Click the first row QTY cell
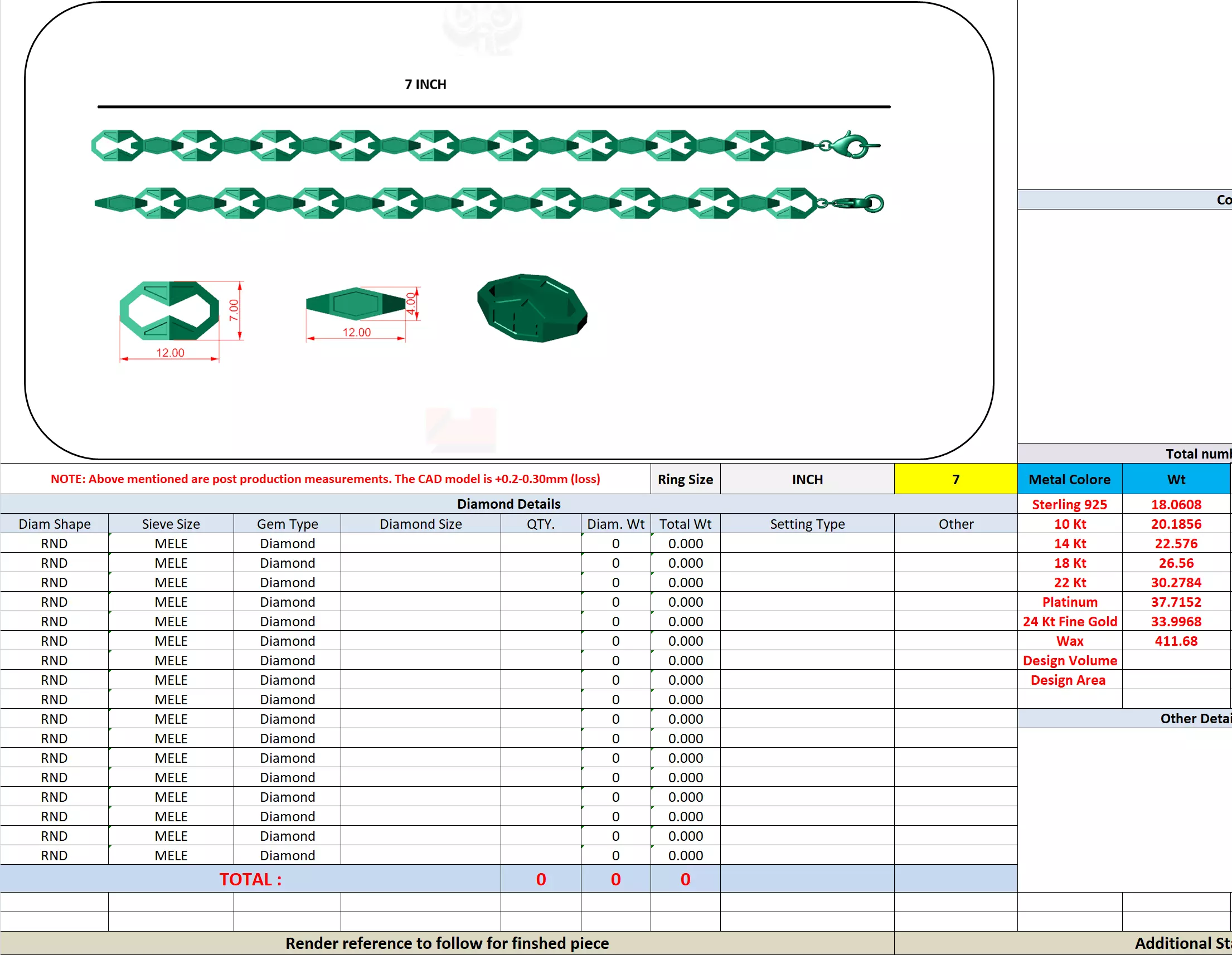This screenshot has height=955, width=1232. [x=540, y=543]
